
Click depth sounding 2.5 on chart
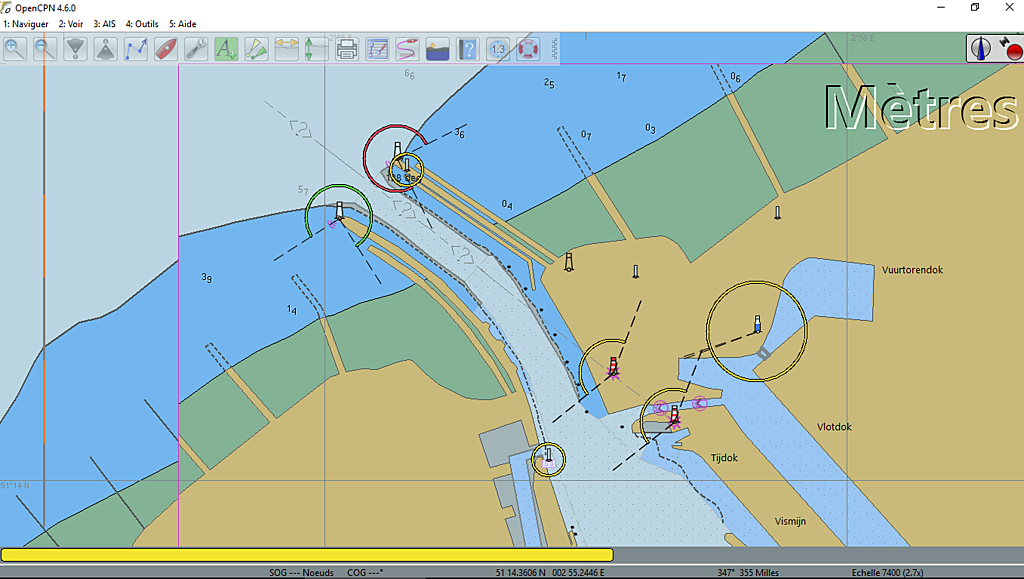pyautogui.click(x=549, y=84)
